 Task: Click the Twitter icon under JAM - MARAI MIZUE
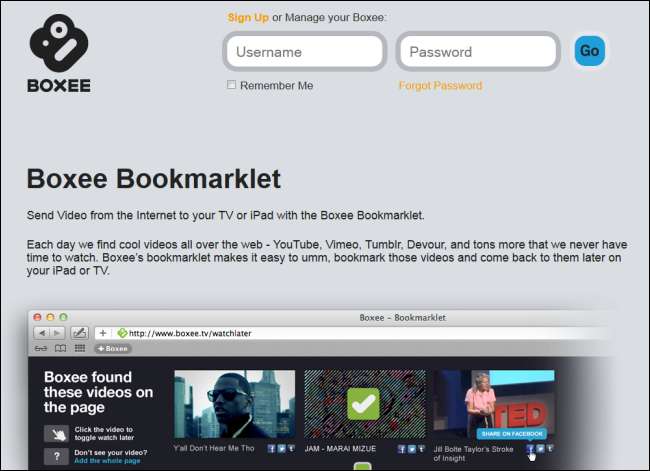pyautogui.click(x=412, y=449)
